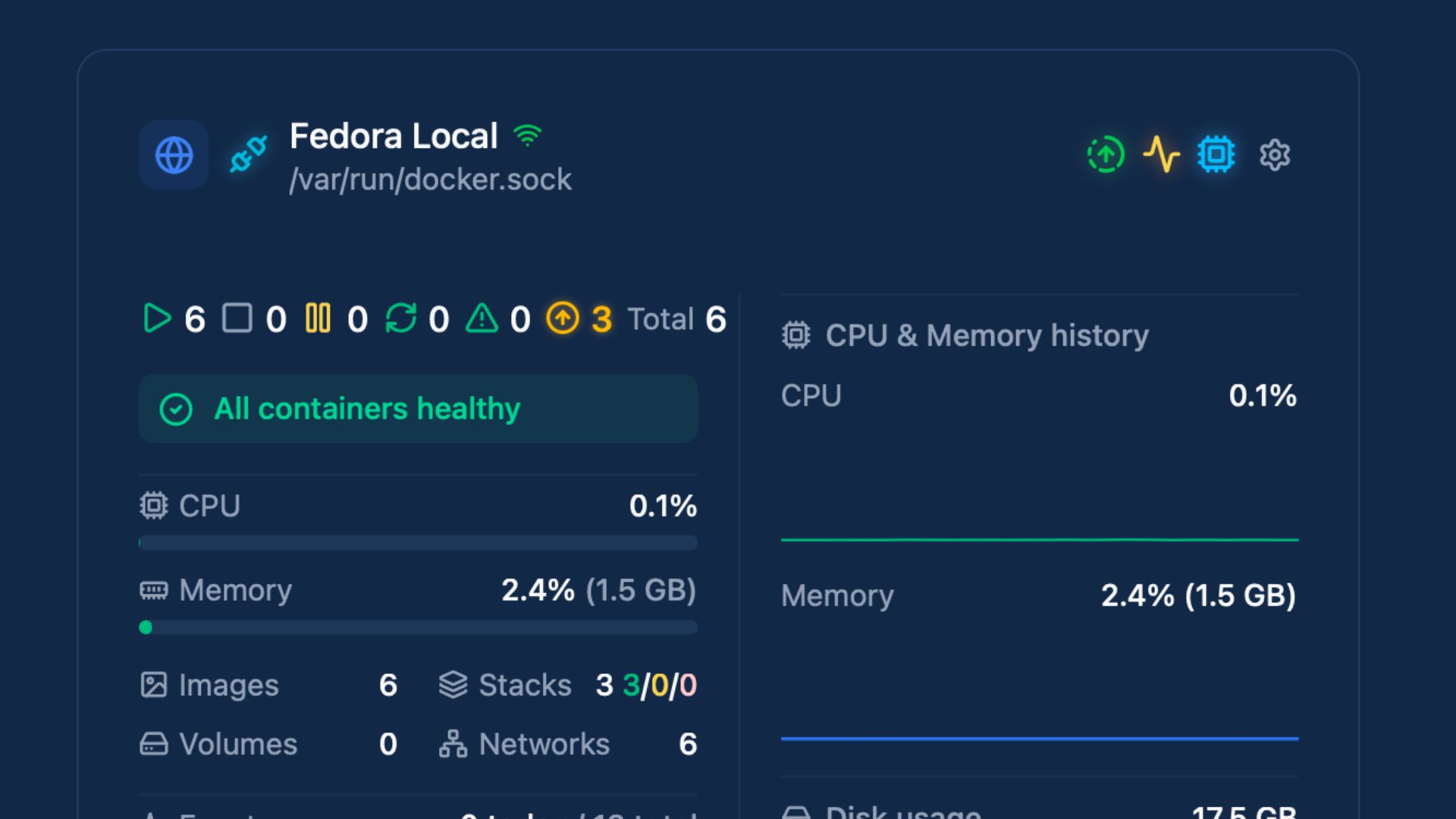Open the Images count row
The height and width of the screenshot is (819, 1456).
268,686
